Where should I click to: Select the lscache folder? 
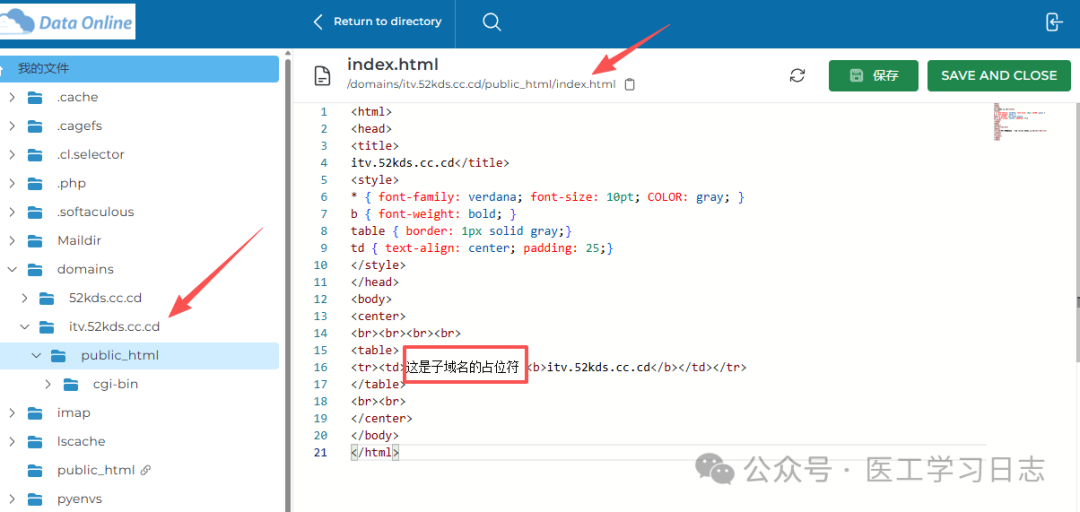pyautogui.click(x=80, y=441)
